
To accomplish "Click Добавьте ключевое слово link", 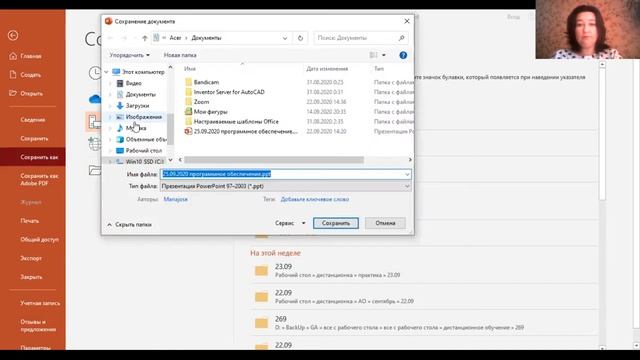I will point(315,199).
